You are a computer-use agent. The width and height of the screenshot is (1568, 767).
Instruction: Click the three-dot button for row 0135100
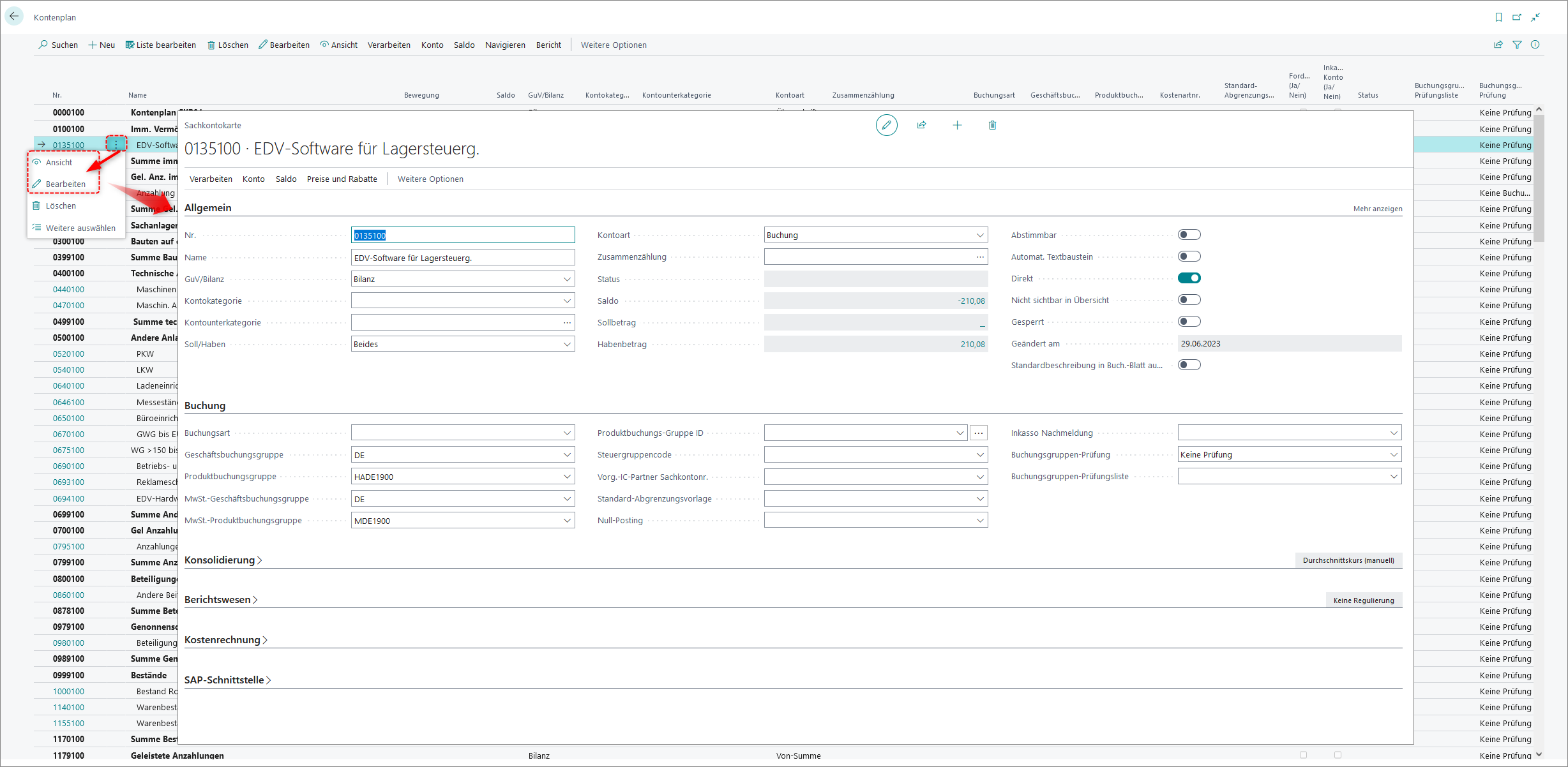[116, 144]
